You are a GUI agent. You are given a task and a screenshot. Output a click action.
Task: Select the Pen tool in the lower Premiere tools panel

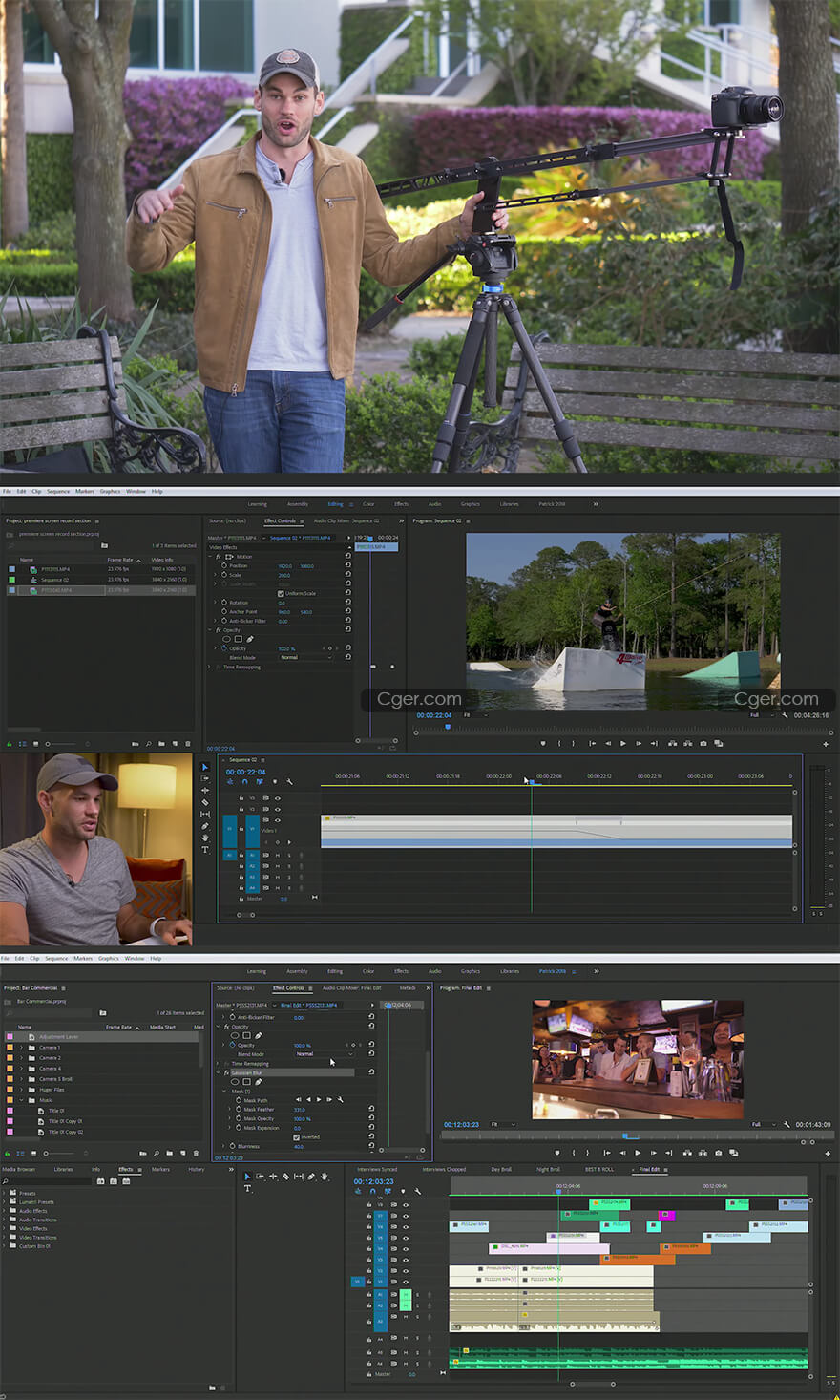(x=311, y=1177)
